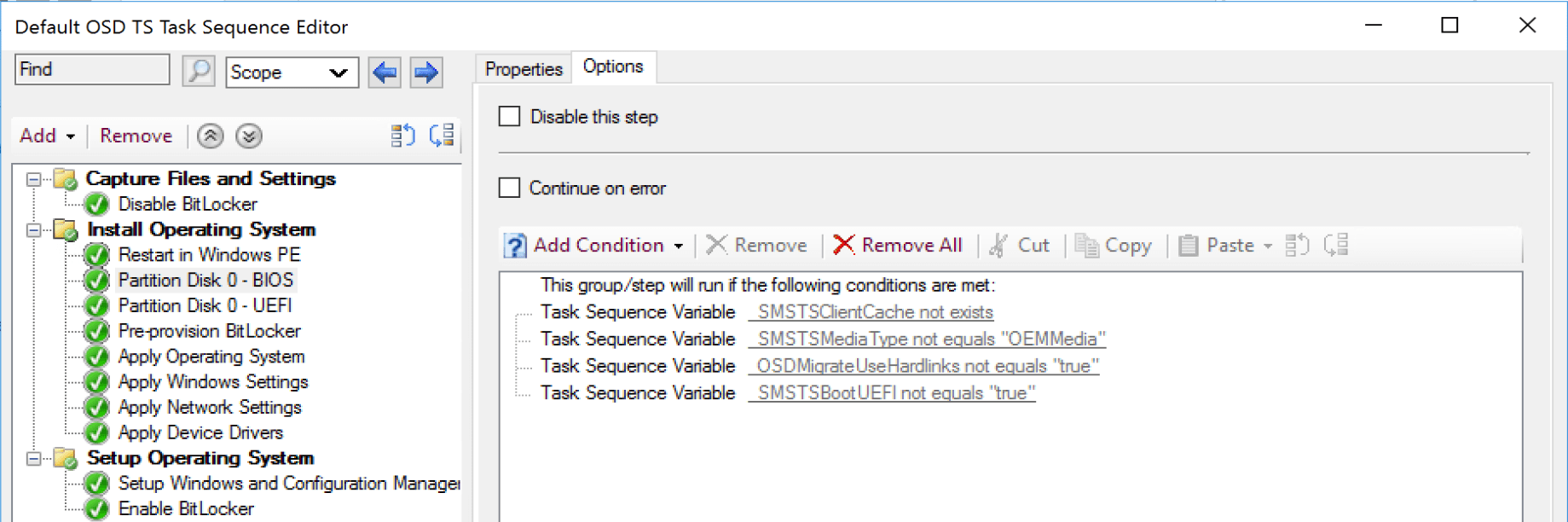The image size is (1568, 522).
Task: Collapse the Install Operating System group
Action: click(x=34, y=229)
